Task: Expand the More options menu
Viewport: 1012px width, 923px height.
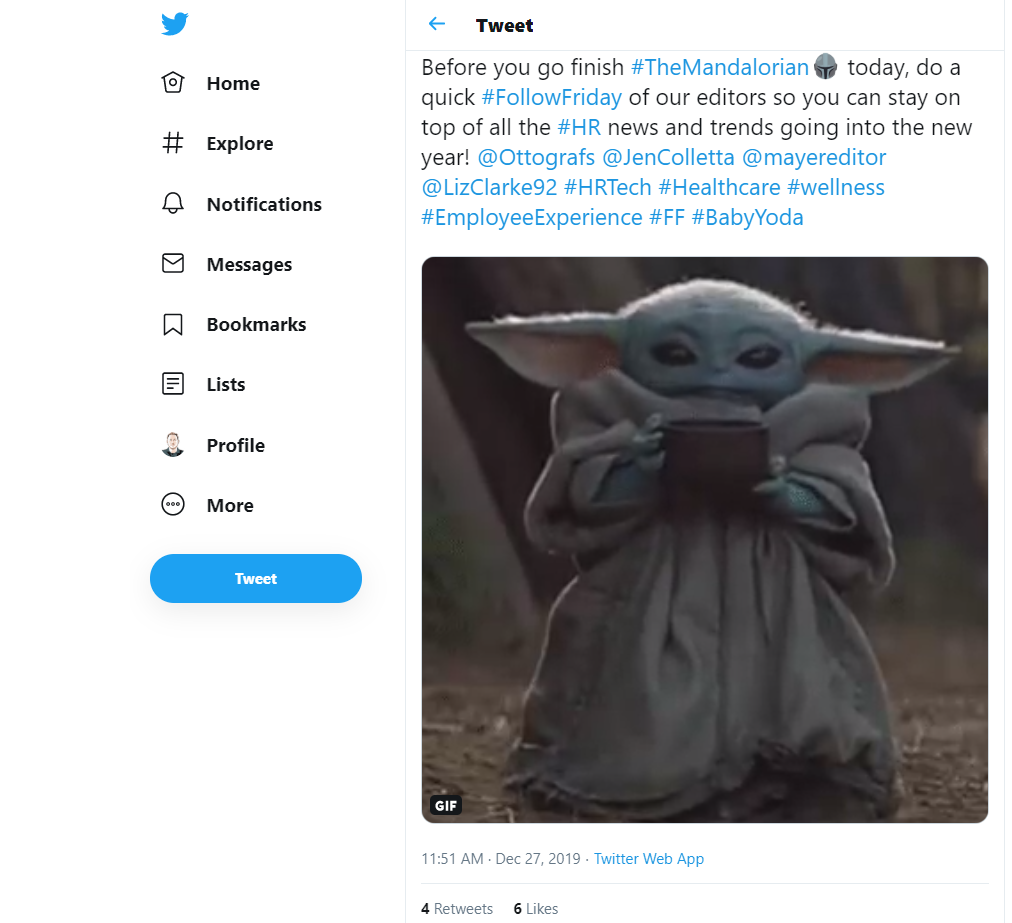Action: (x=173, y=505)
